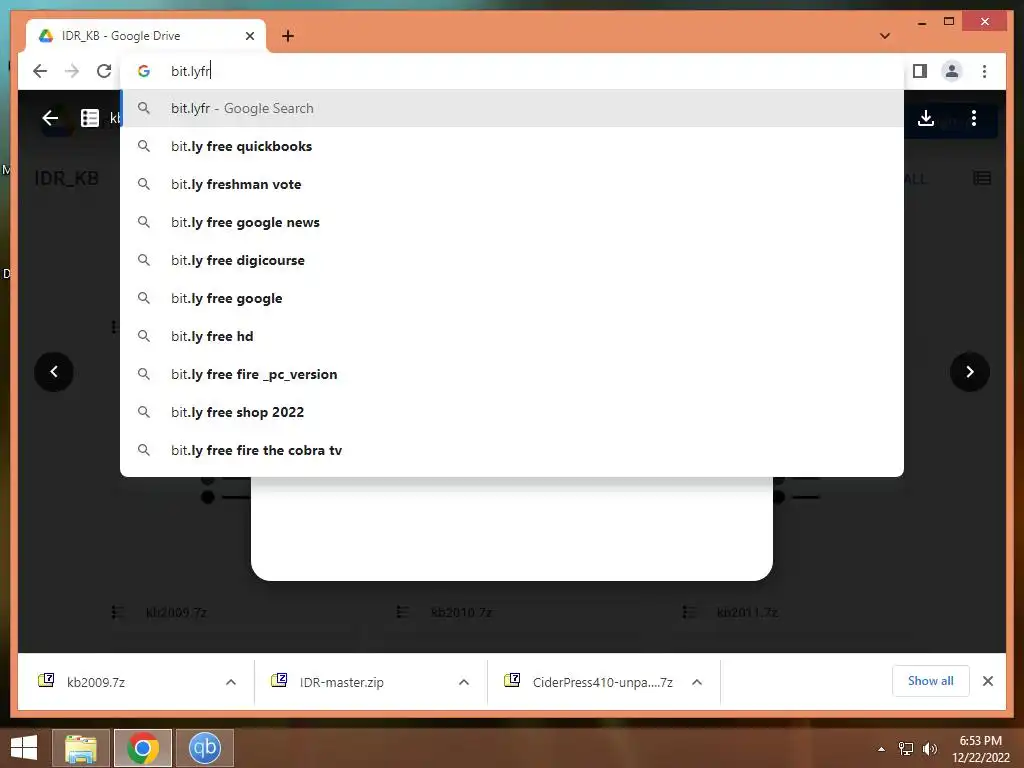Pick suggestion 'bit.ly free fire _pc_version'

coord(512,374)
